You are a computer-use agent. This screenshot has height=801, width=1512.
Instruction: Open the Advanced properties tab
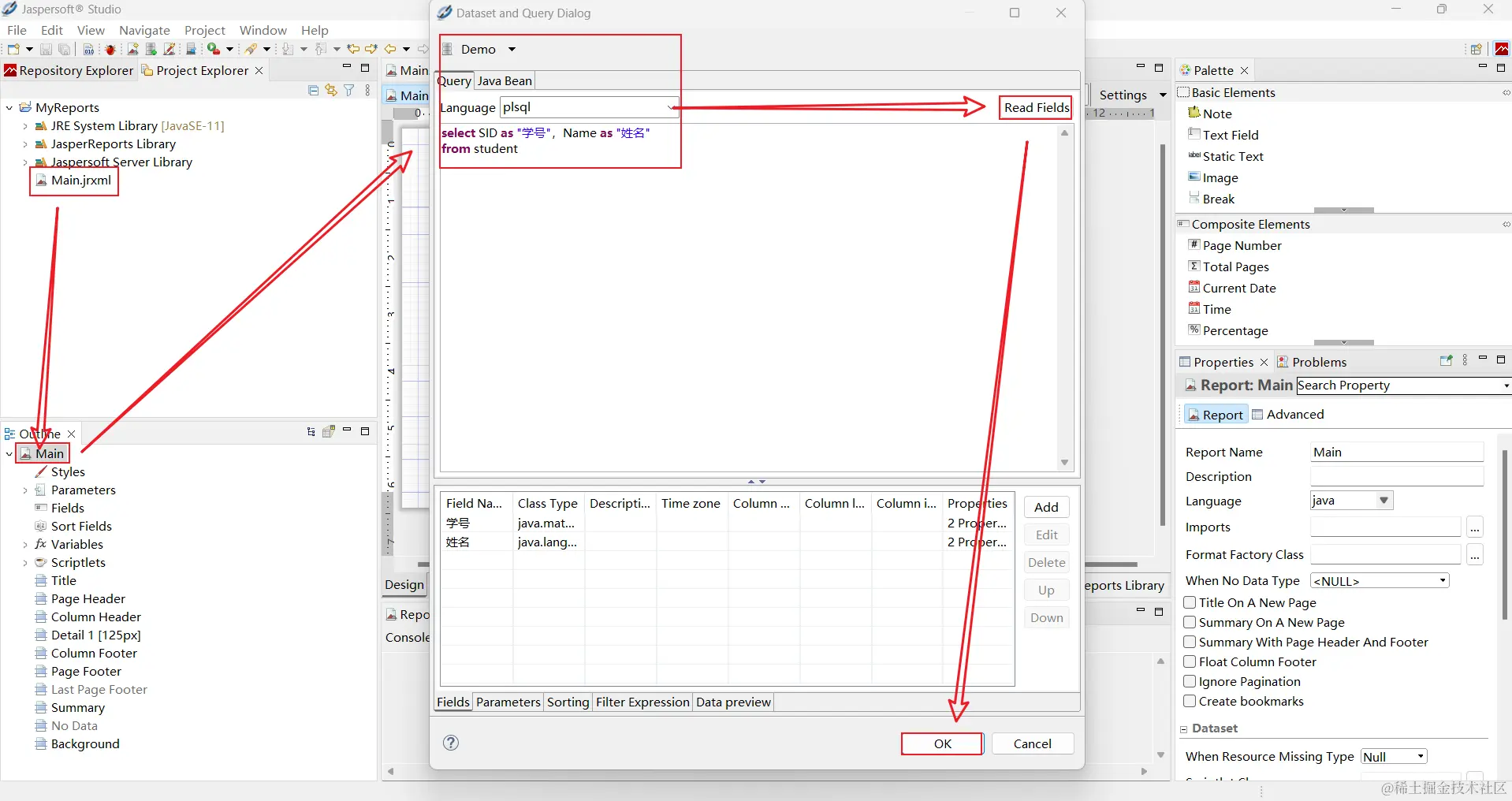(x=1288, y=414)
